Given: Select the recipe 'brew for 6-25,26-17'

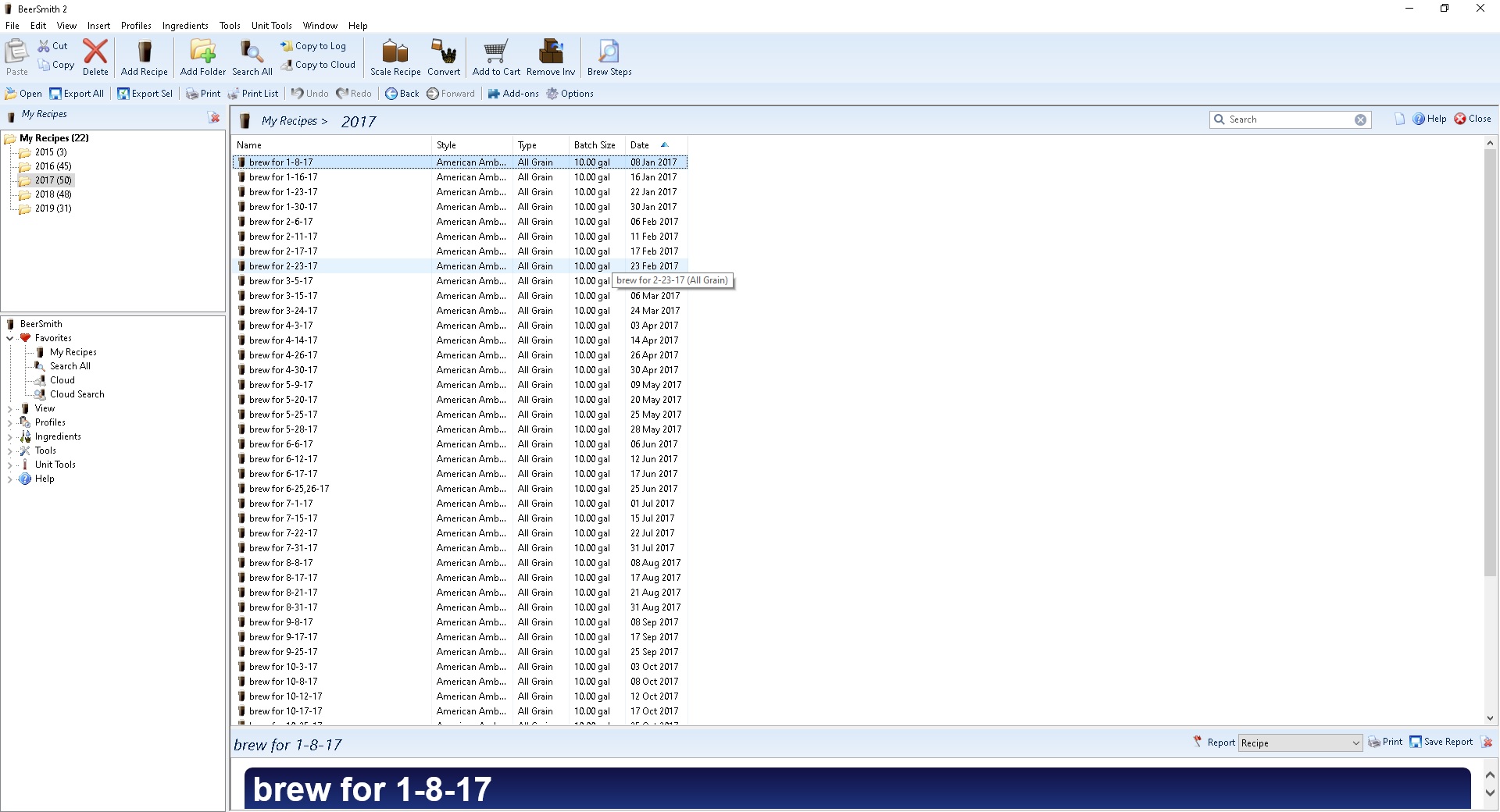Looking at the screenshot, I should pyautogui.click(x=460, y=489).
